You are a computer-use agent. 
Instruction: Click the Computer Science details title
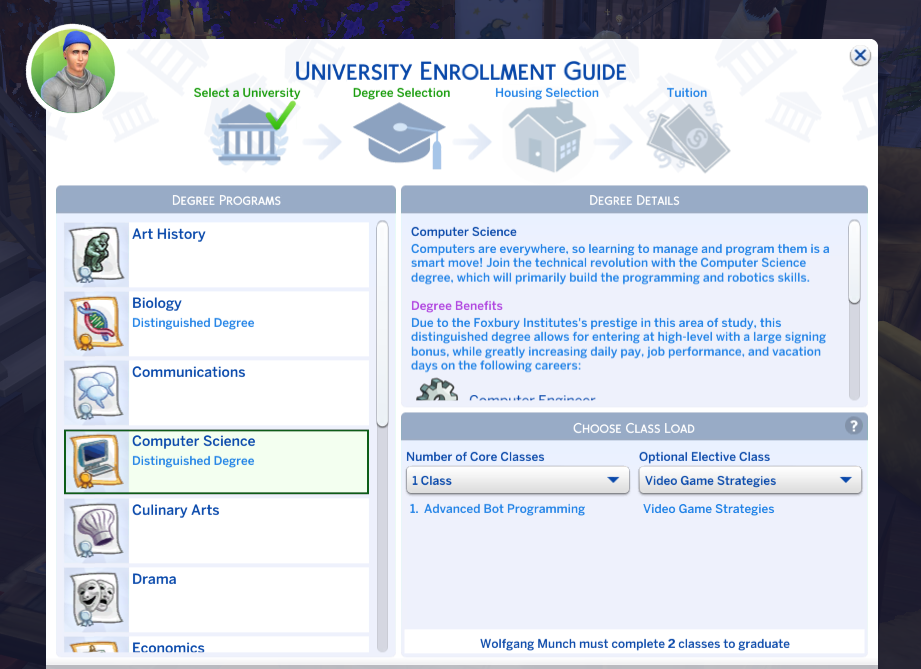coord(463,231)
